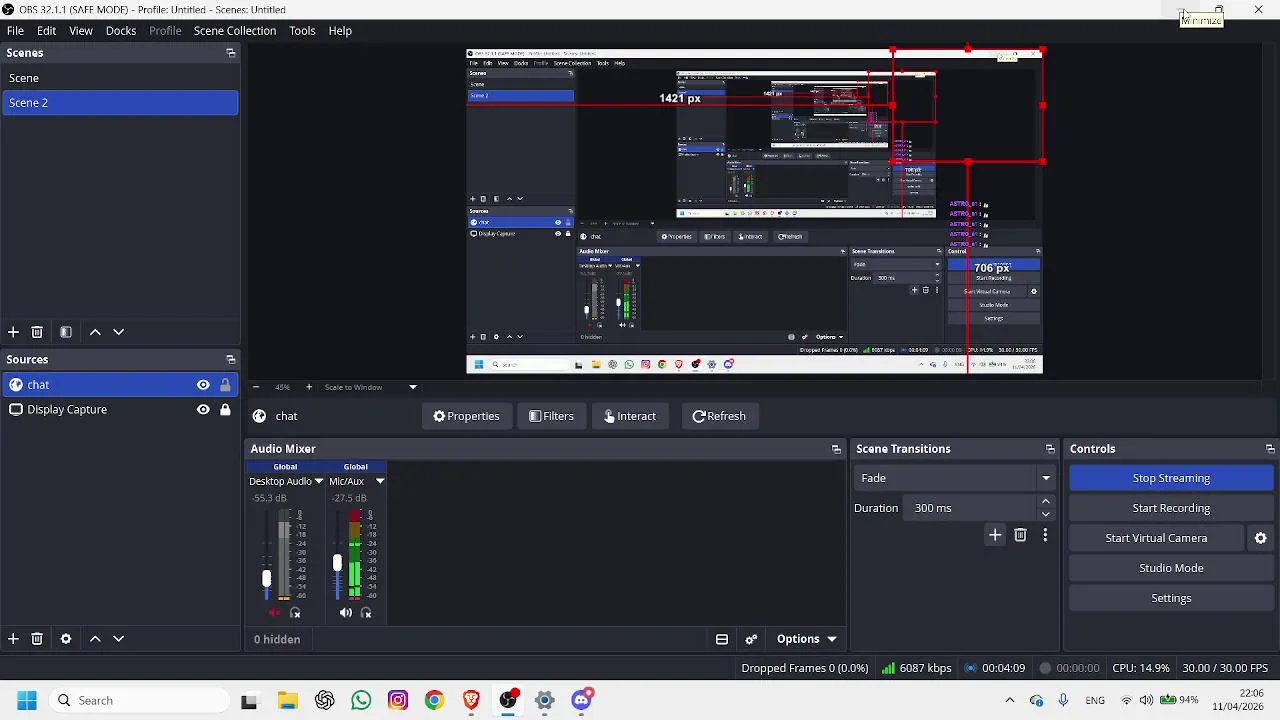The height and width of the screenshot is (720, 1280).
Task: Show hidden system tray icons chevron
Action: pyautogui.click(x=1010, y=700)
